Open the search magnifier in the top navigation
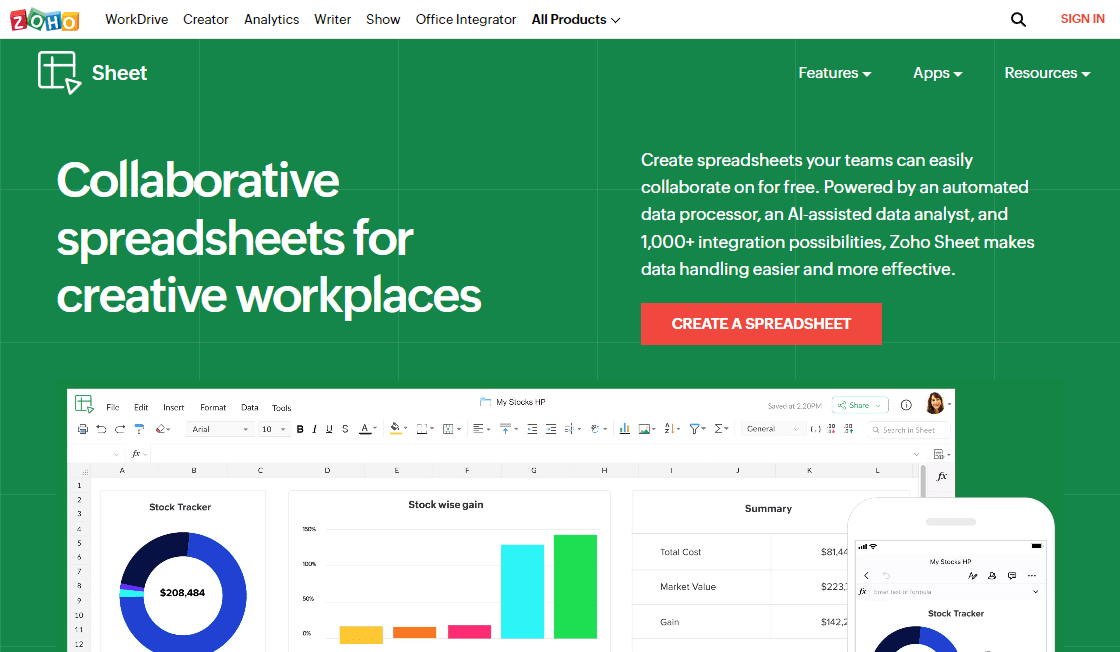The width and height of the screenshot is (1120, 652). [1018, 19]
